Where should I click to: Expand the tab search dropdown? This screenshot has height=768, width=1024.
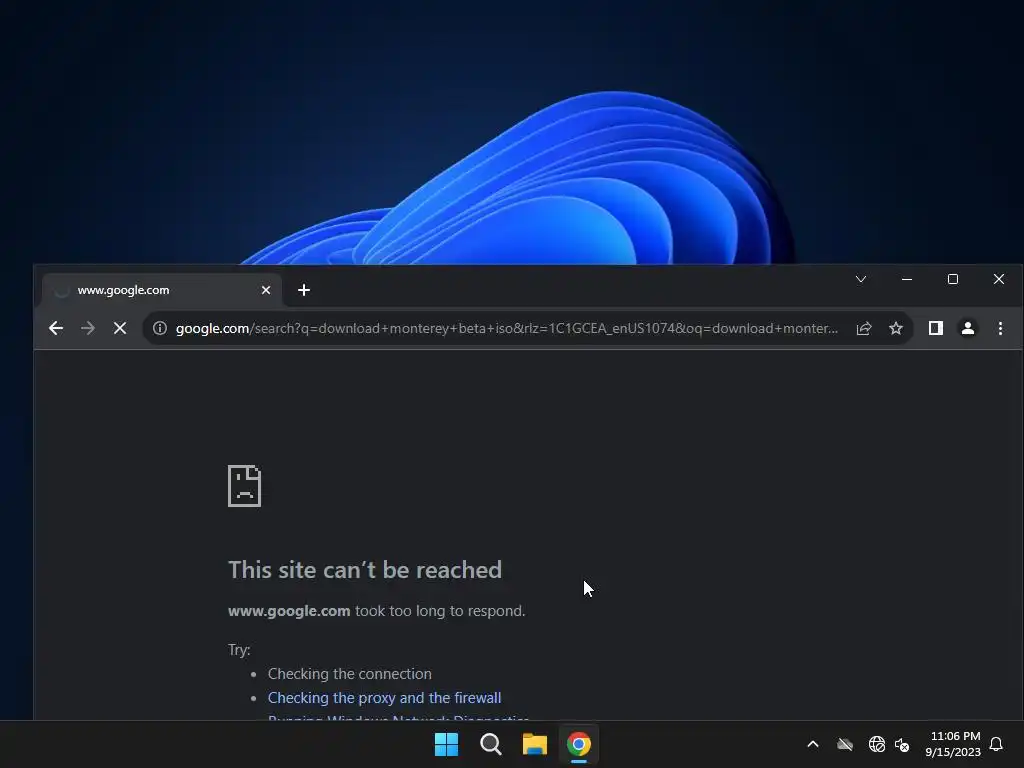pos(861,280)
